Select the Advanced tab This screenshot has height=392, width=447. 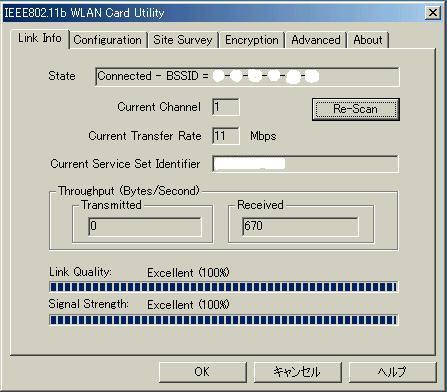(316, 40)
